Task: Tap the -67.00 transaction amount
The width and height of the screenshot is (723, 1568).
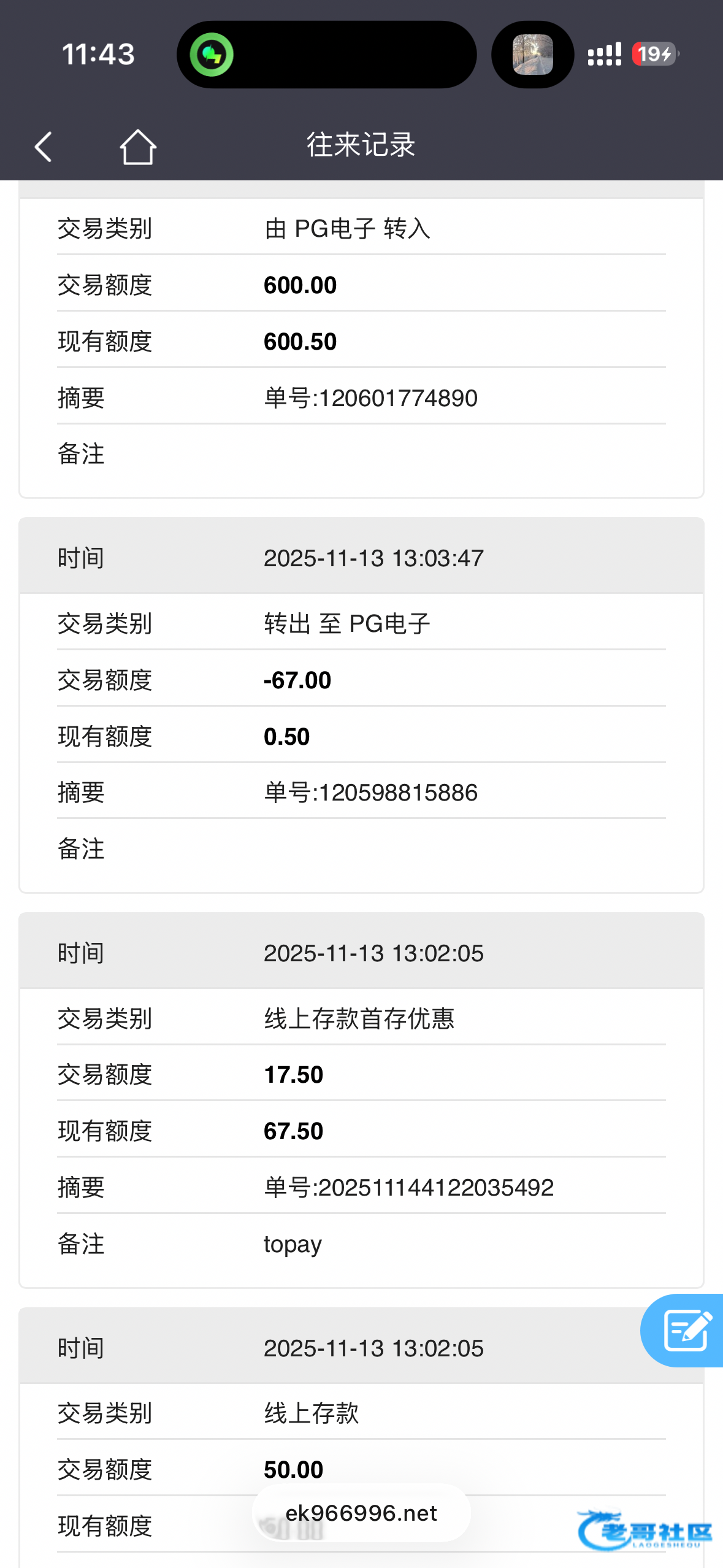Action: pyautogui.click(x=297, y=680)
